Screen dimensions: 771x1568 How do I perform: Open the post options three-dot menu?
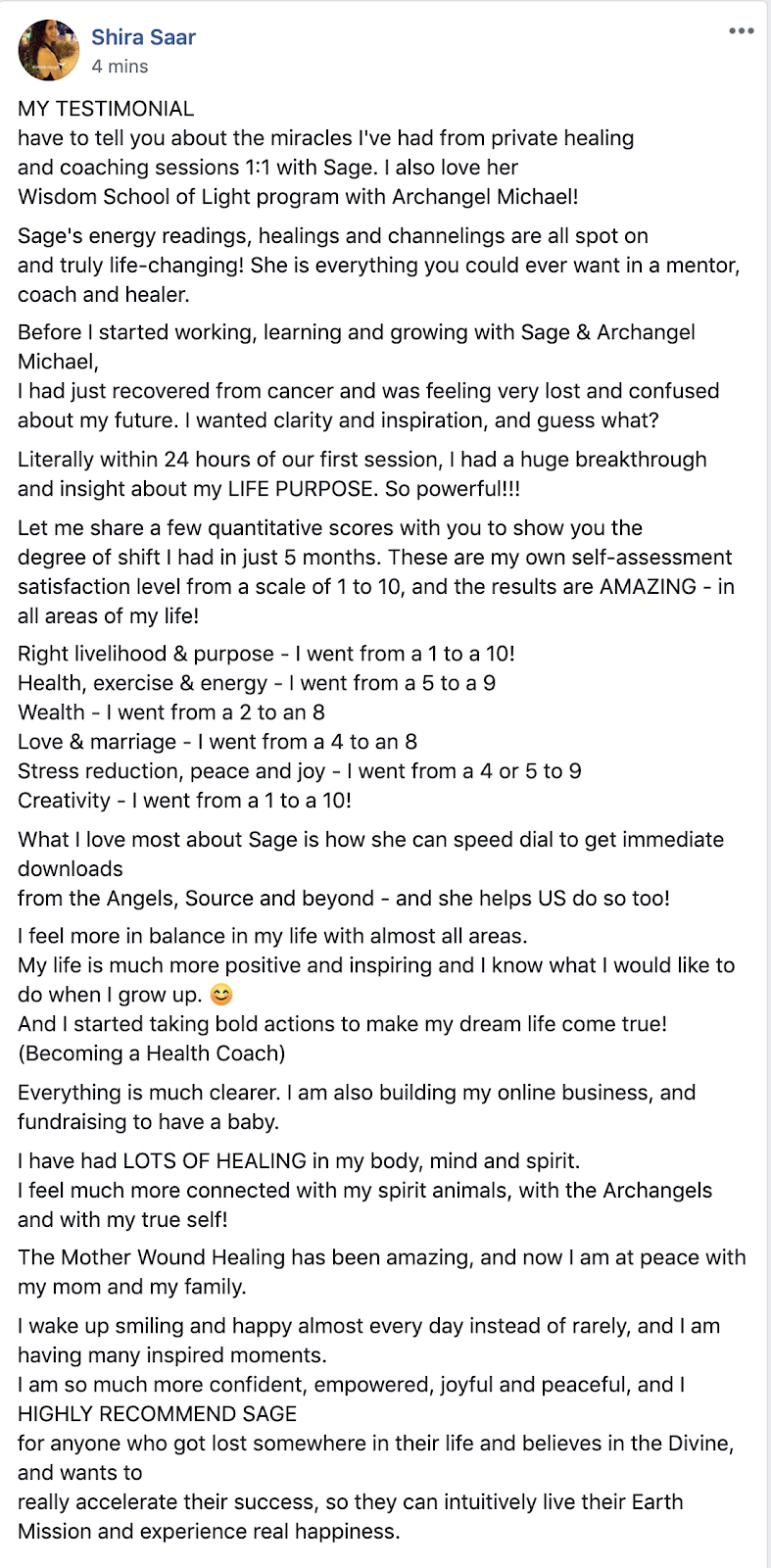click(x=741, y=31)
